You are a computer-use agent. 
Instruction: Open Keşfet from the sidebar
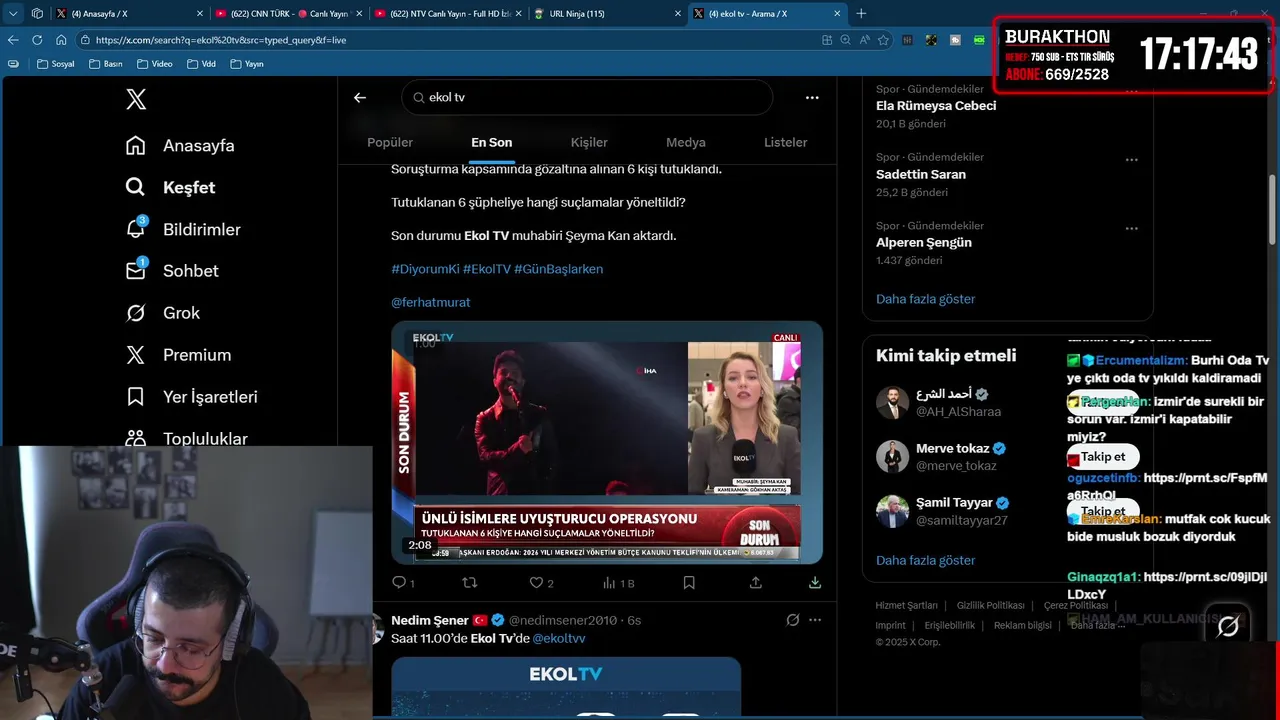(x=170, y=187)
